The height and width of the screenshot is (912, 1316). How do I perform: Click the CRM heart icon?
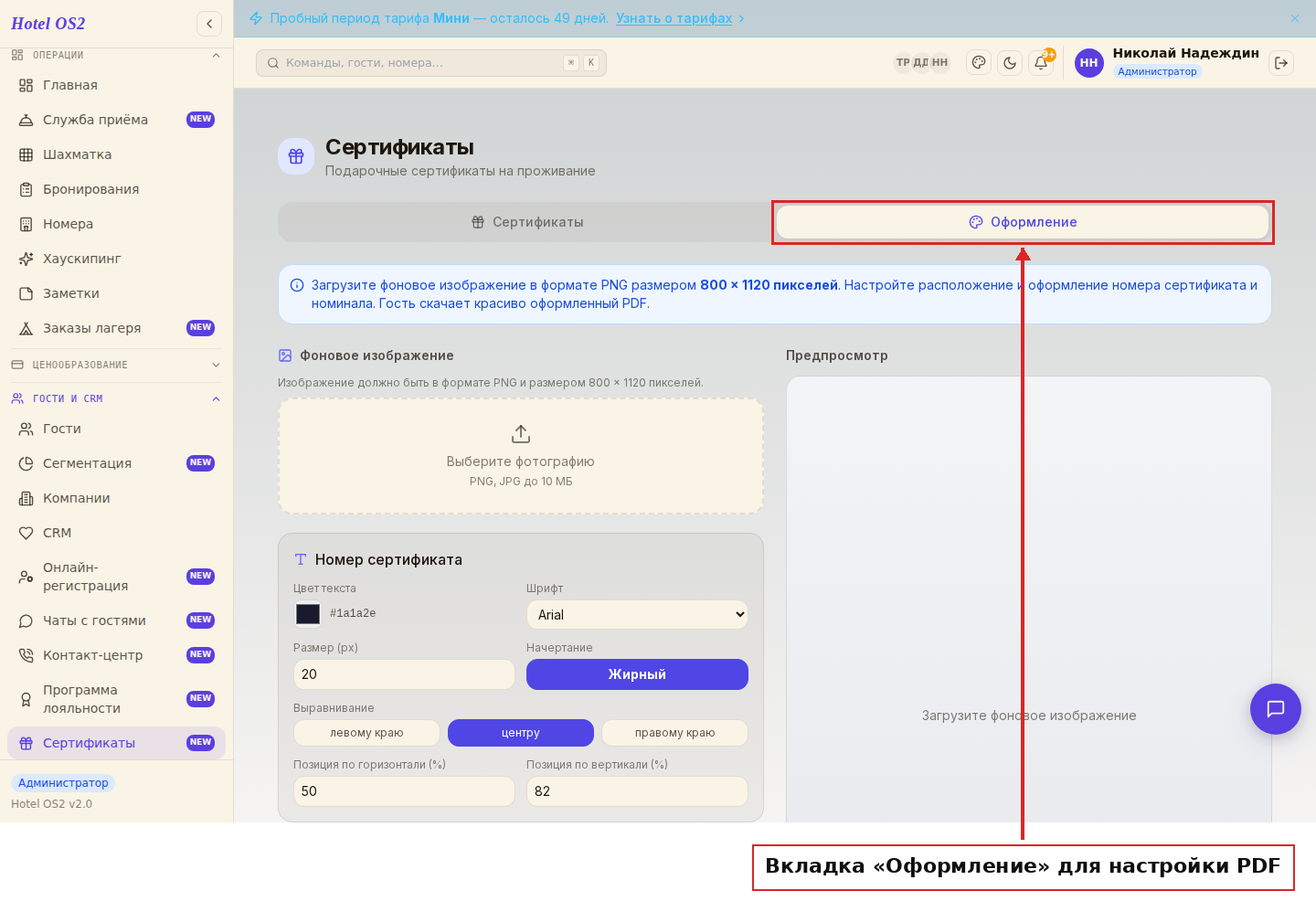pos(27,533)
